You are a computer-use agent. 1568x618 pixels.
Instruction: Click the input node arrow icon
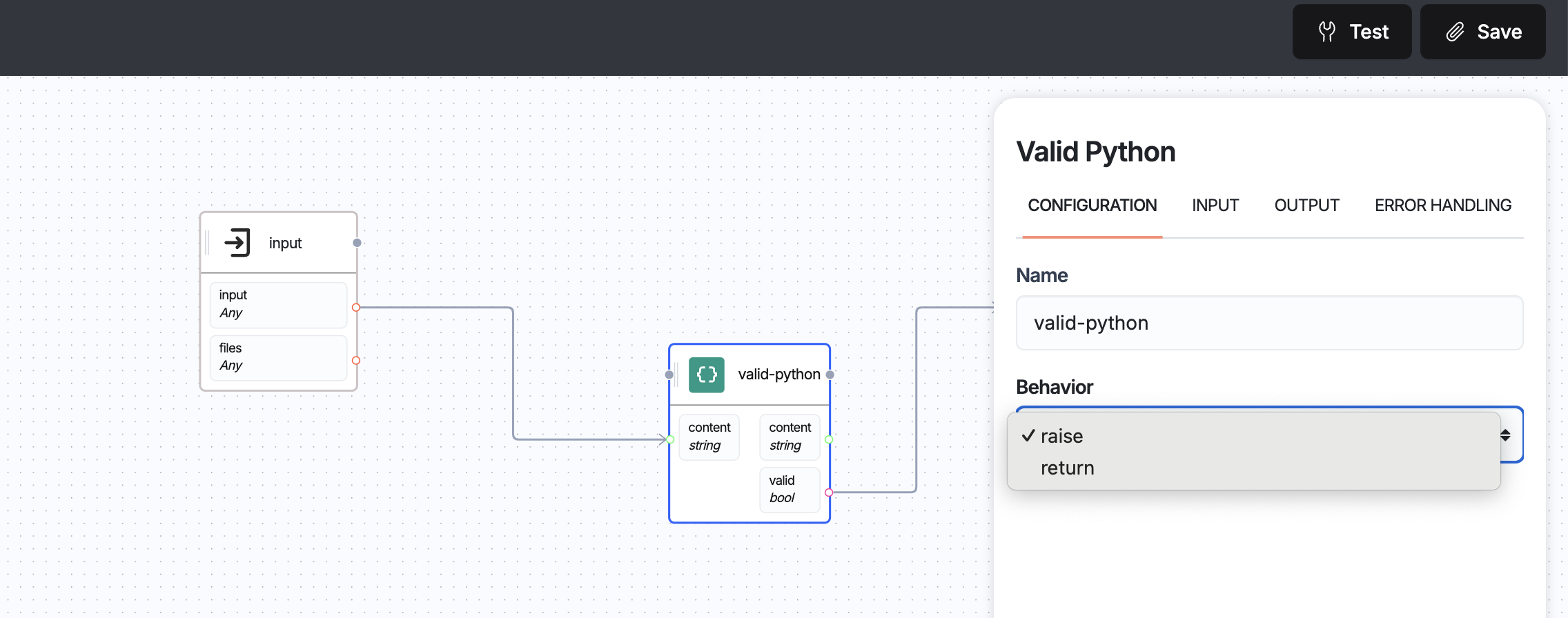tap(237, 243)
